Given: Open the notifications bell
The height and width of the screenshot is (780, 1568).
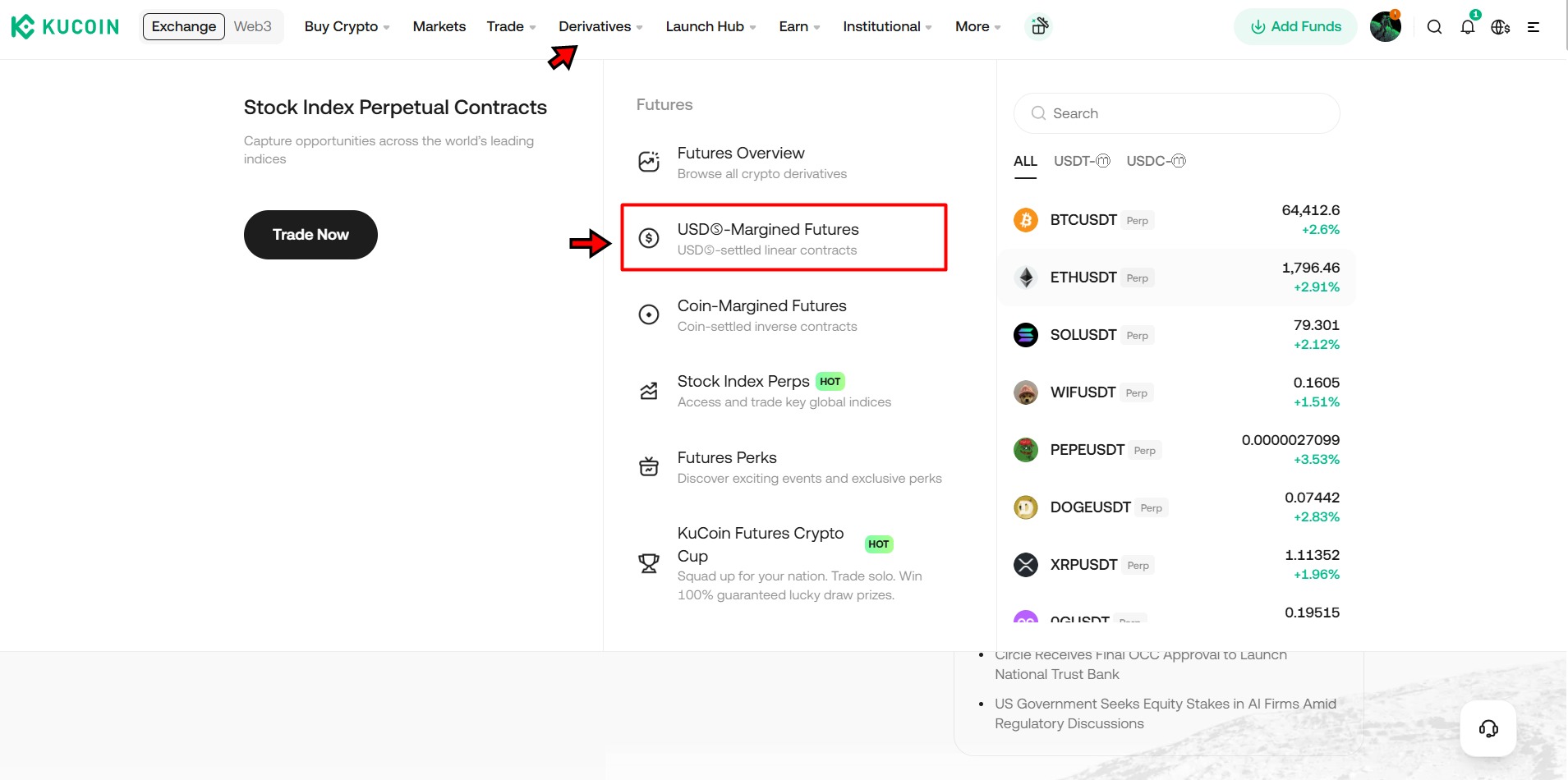Looking at the screenshot, I should (x=1468, y=27).
